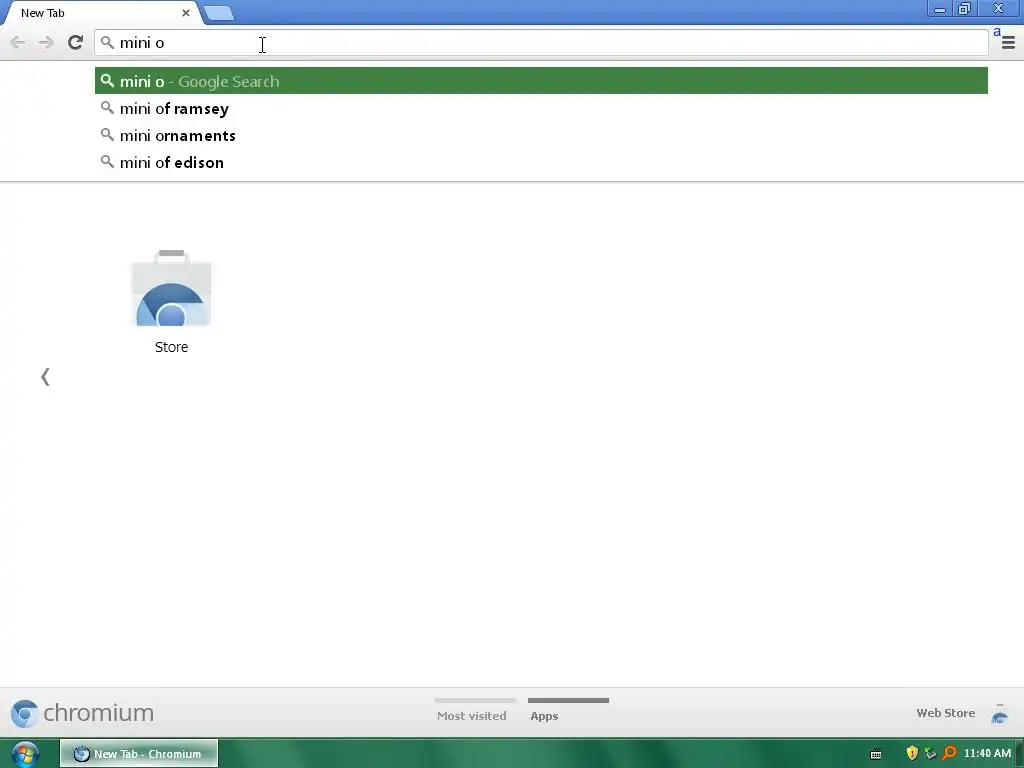Image resolution: width=1024 pixels, height=768 pixels.
Task: Reload the page with the refresh icon
Action: [x=75, y=42]
